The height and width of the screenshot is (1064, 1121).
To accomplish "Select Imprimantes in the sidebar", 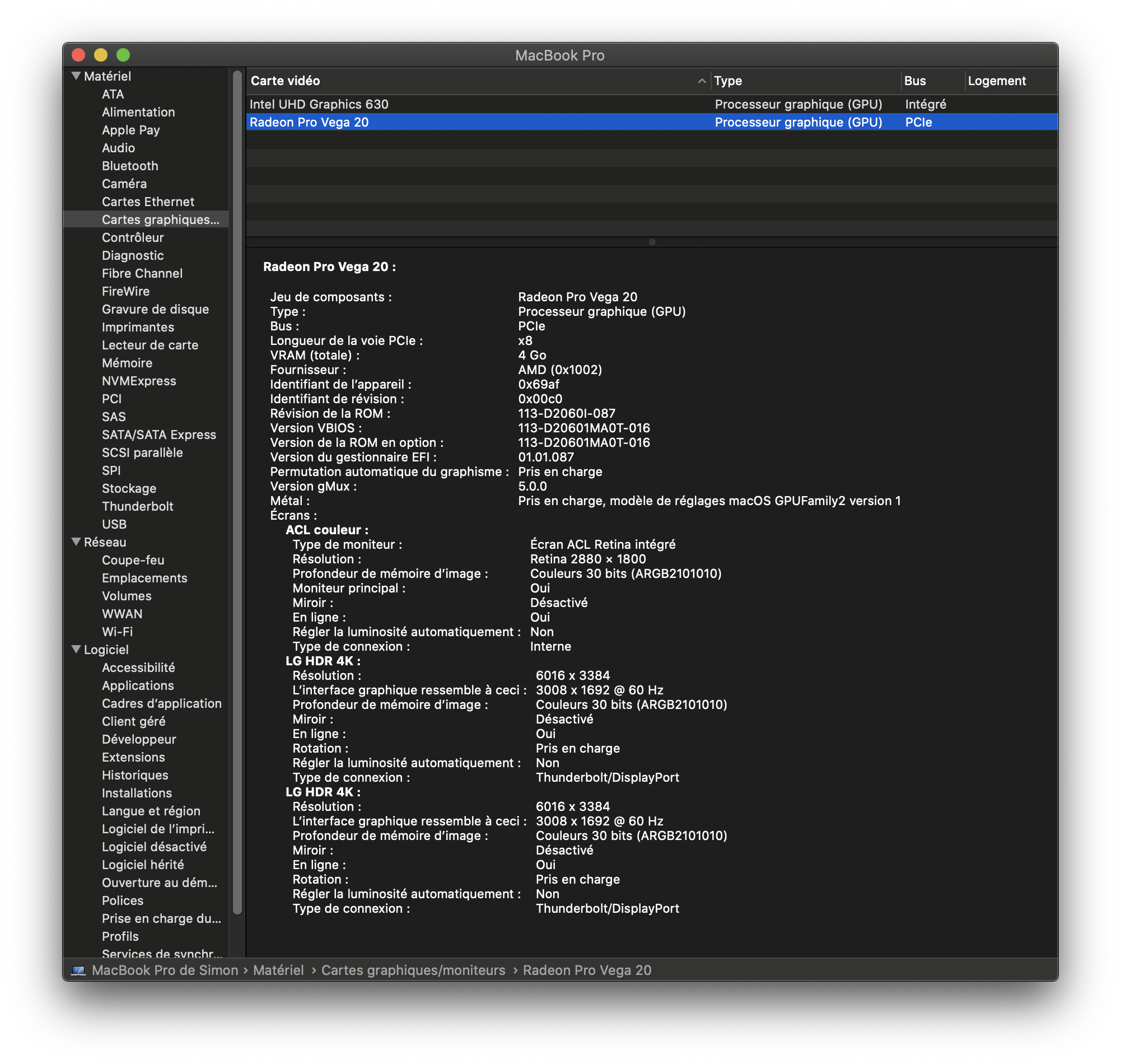I will point(138,327).
